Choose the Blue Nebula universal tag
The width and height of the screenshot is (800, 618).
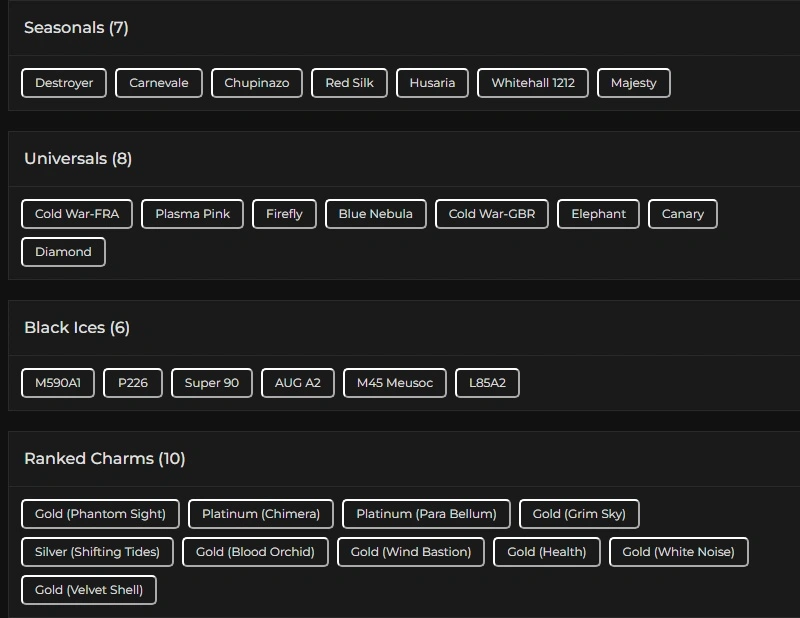tap(376, 214)
